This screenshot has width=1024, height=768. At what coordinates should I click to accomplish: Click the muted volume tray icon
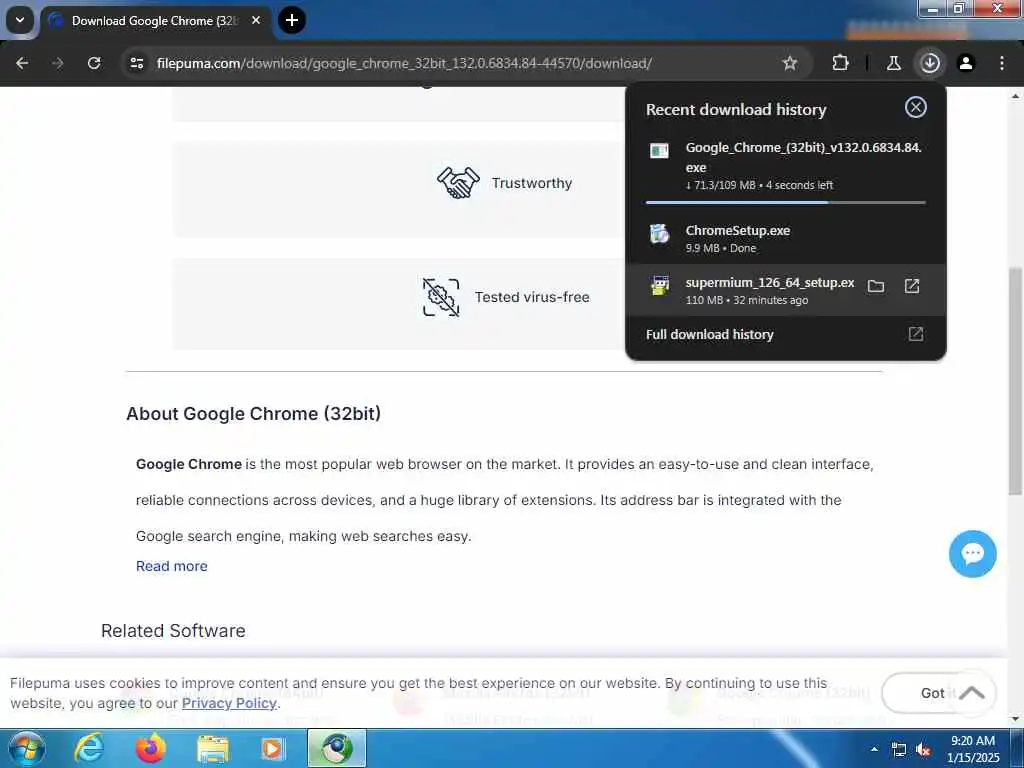click(923, 750)
